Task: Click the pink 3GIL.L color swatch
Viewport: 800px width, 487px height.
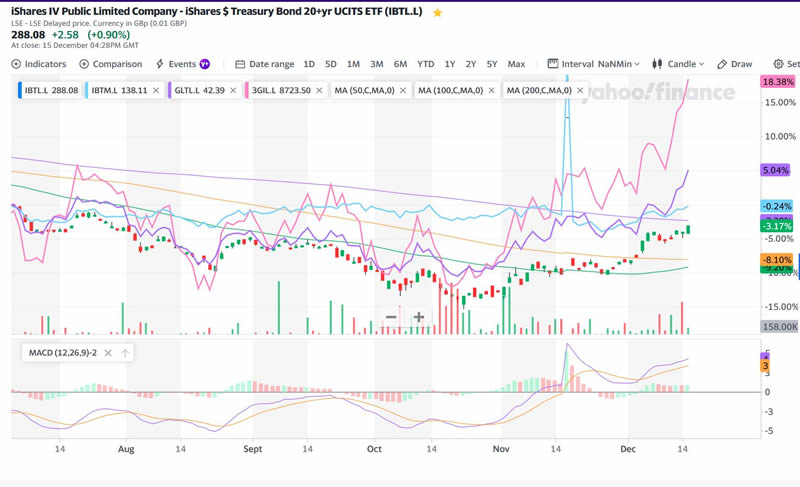Action: (246, 90)
